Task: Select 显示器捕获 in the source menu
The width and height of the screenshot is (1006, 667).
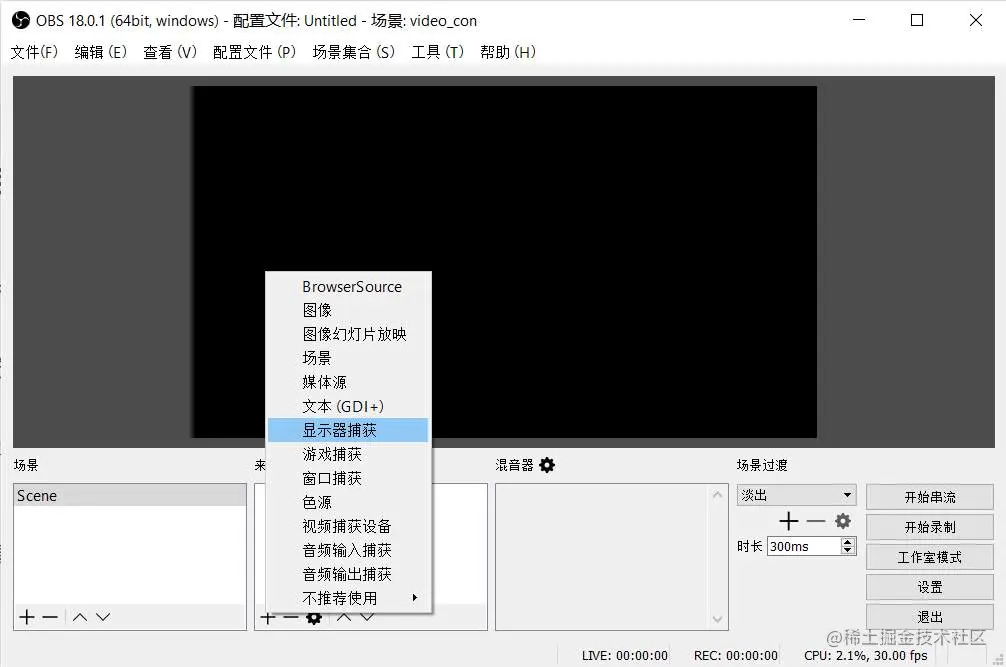Action: pos(348,430)
